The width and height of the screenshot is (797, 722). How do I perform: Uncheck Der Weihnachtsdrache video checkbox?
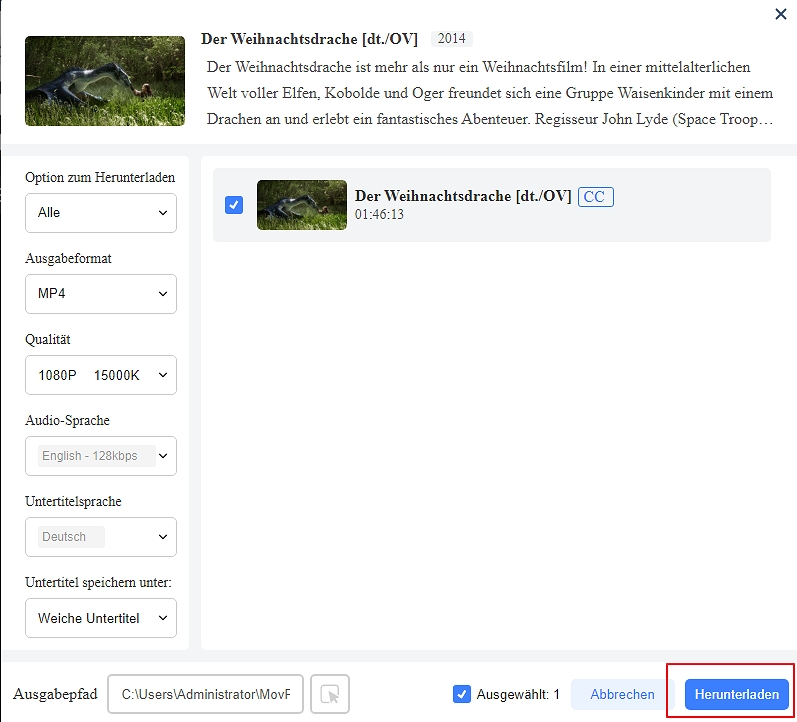pyautogui.click(x=234, y=205)
